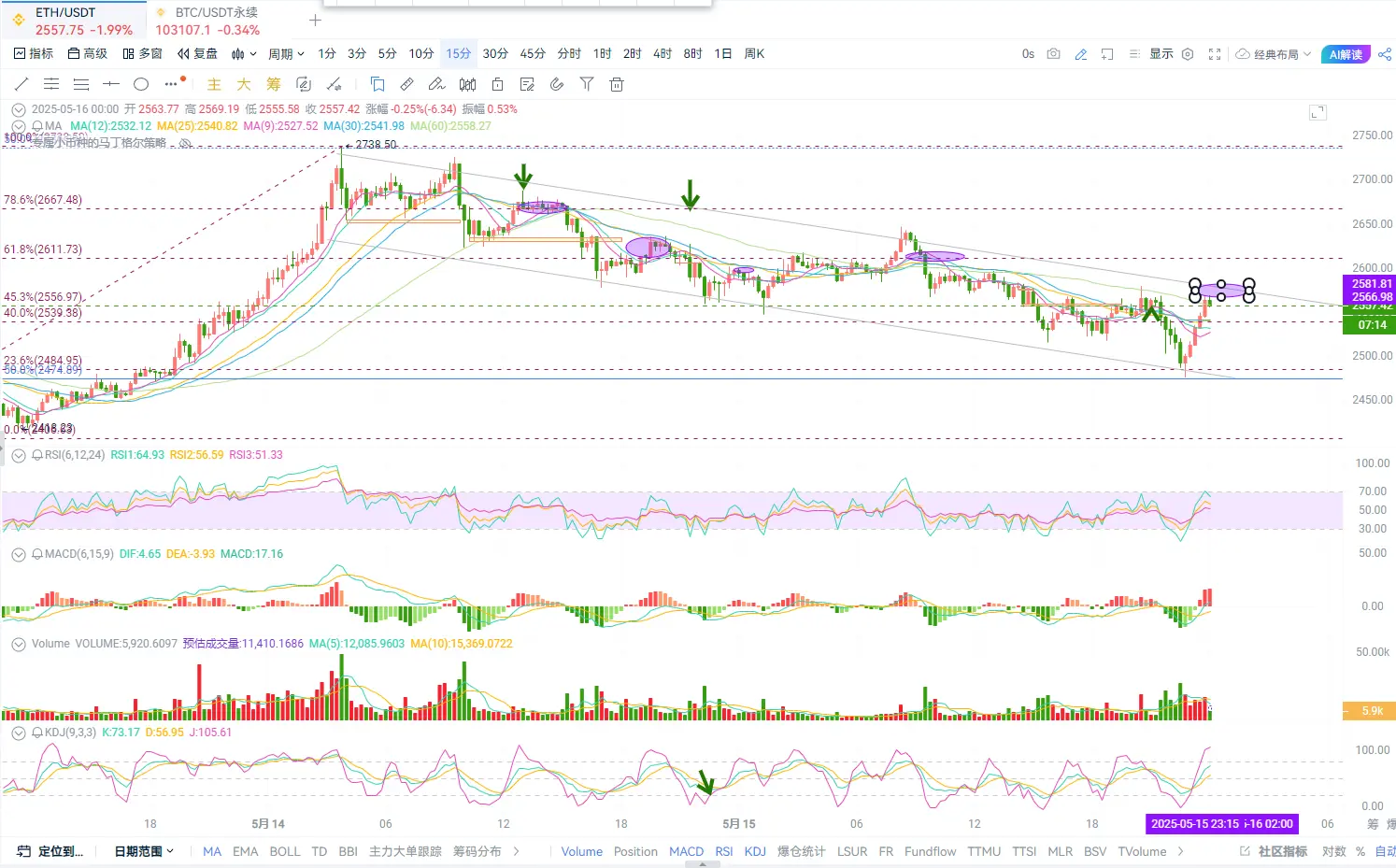Toggle the MA overlay at bottom bar
This screenshot has height=868, width=1396.
[x=212, y=851]
